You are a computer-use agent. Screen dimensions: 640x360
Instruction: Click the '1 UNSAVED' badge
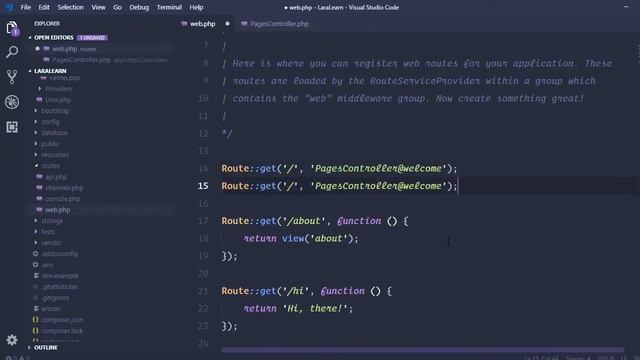coord(92,38)
